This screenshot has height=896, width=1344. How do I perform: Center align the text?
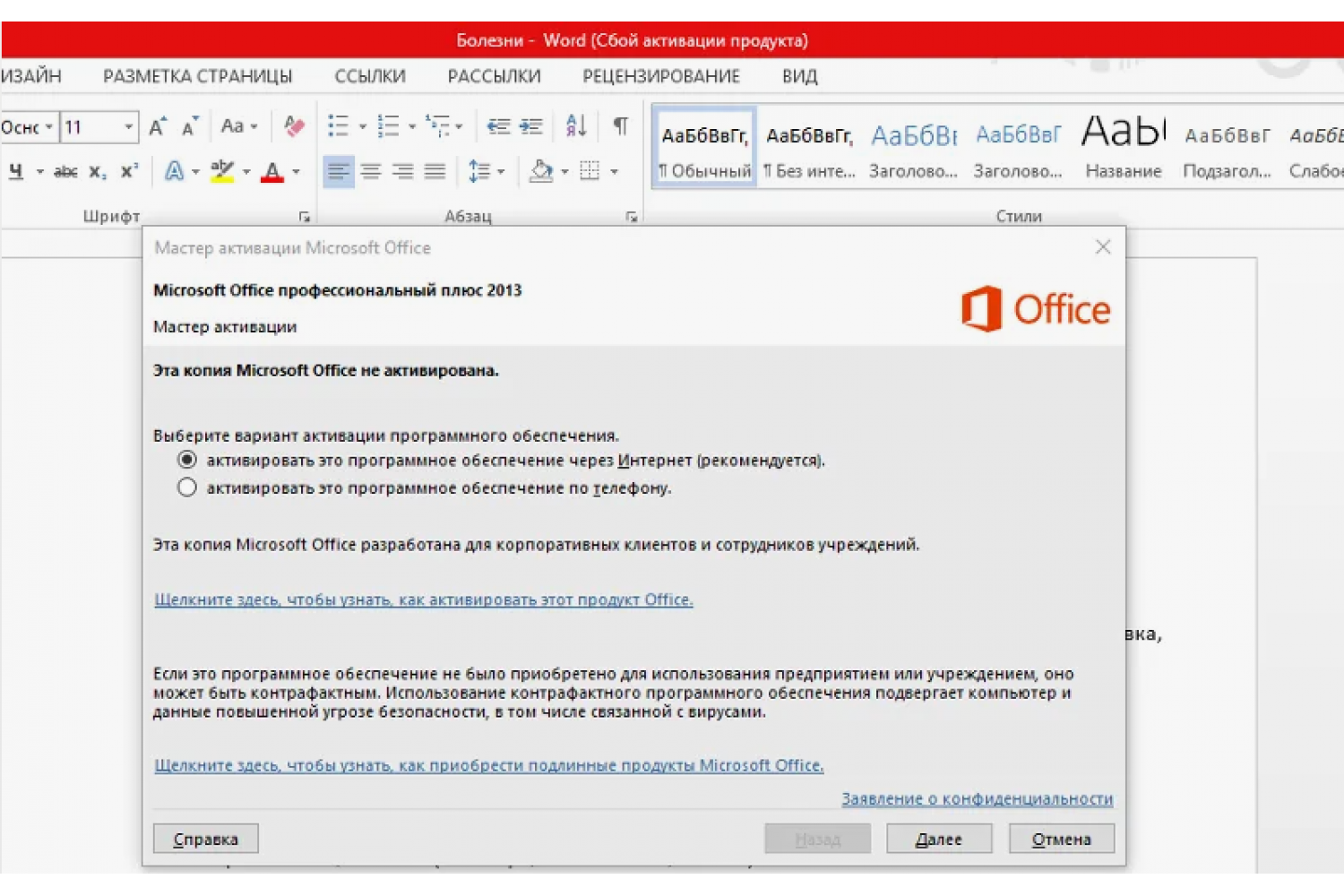click(x=371, y=170)
